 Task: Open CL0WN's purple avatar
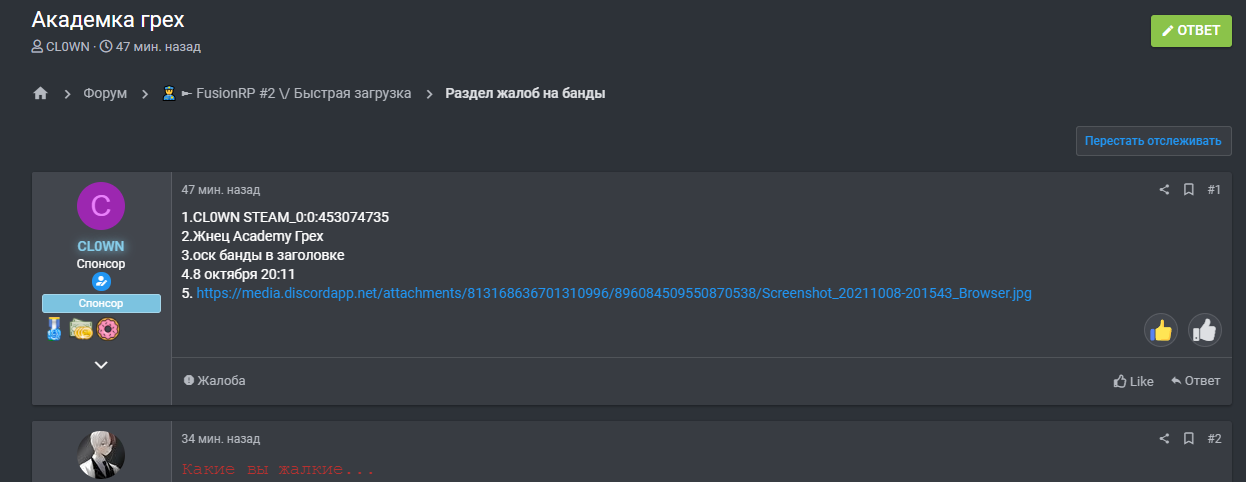click(x=101, y=206)
